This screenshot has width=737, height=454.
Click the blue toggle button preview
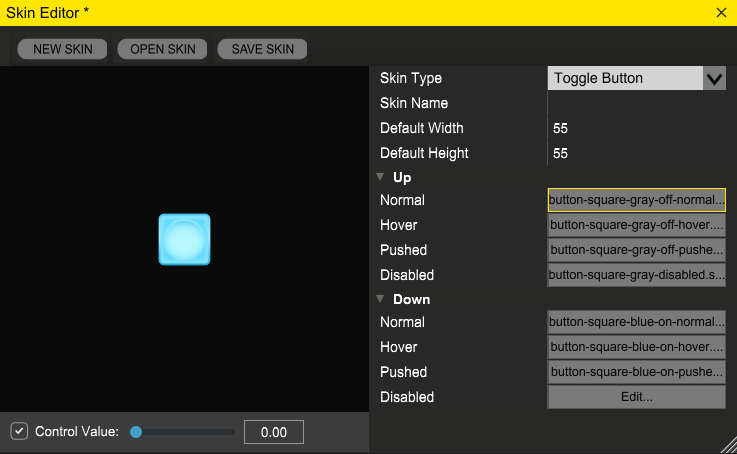tap(184, 240)
